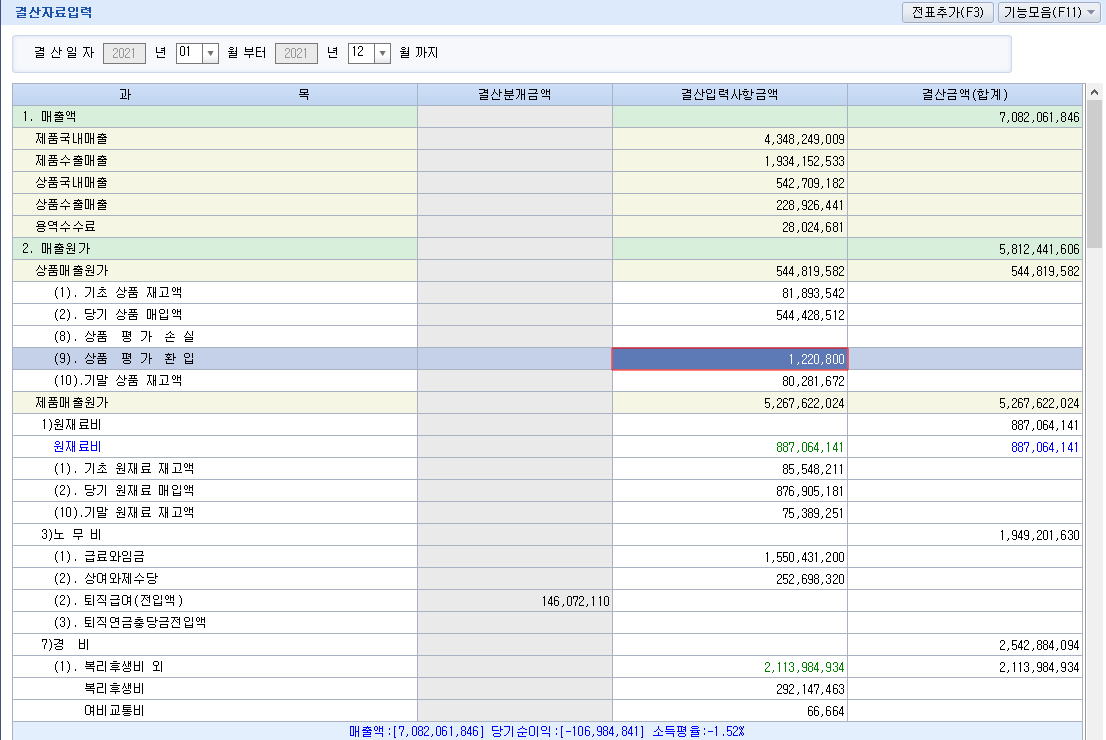
Task: Click the scrollbar up arrow
Action: coord(1094,93)
